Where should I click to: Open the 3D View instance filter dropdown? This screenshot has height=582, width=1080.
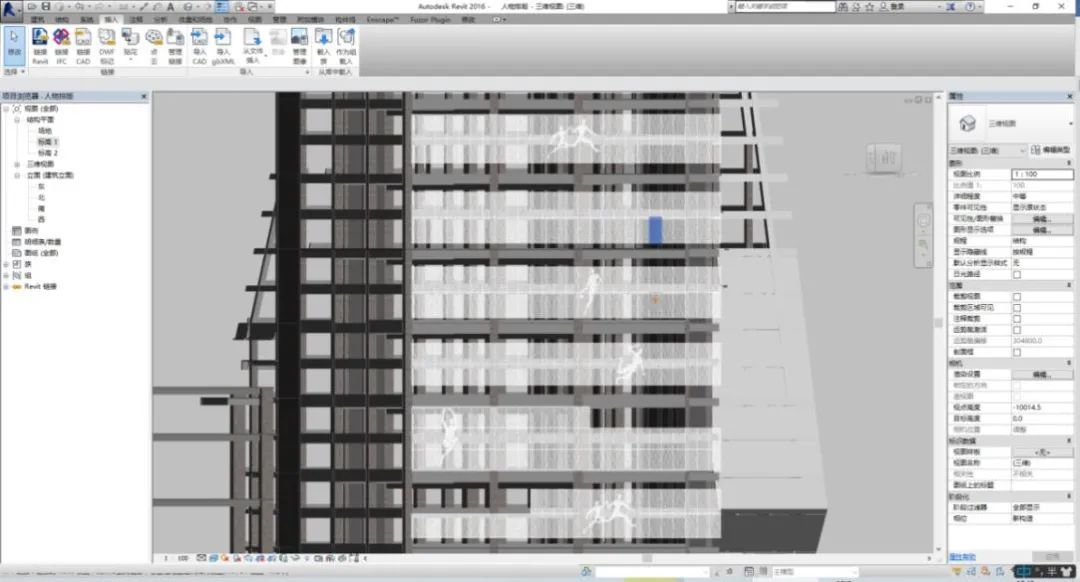click(988, 150)
